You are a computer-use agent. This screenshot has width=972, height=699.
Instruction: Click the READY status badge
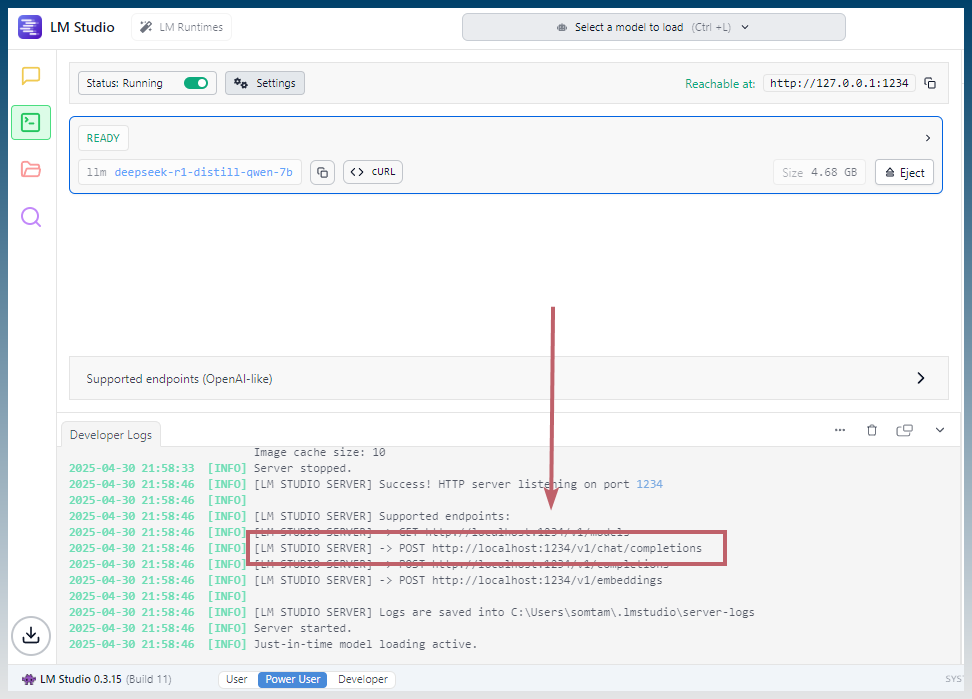coord(103,138)
